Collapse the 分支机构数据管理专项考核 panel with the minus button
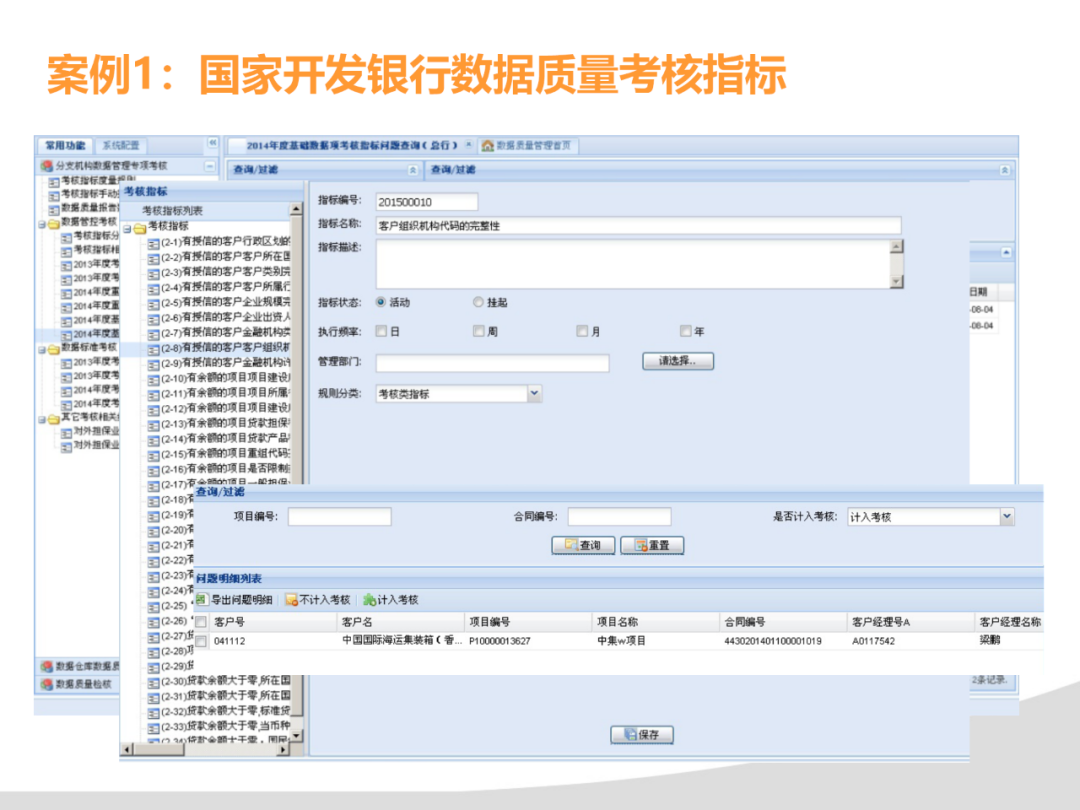 point(209,166)
